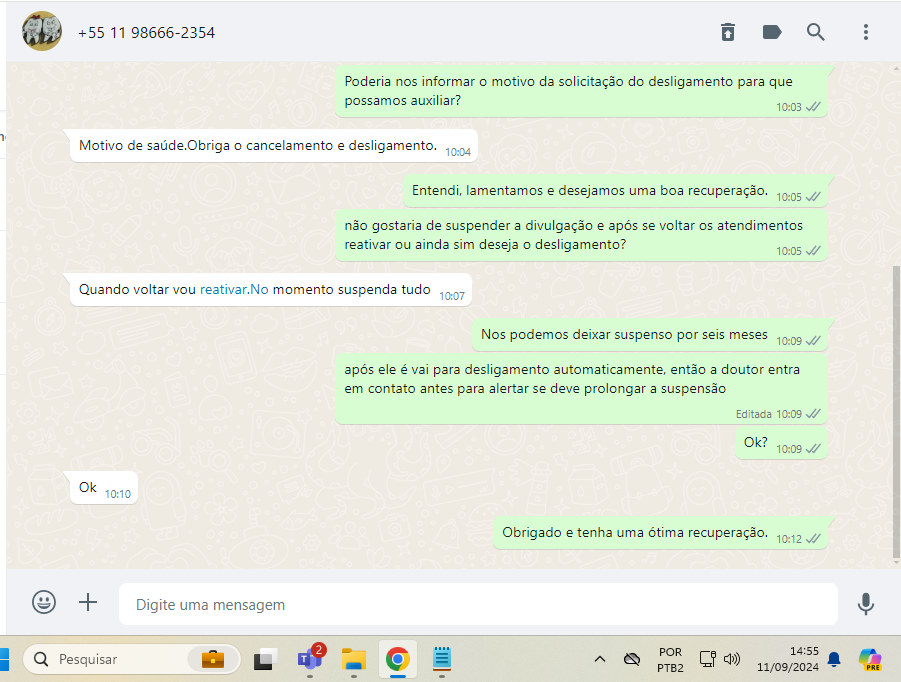Click the trash icon in chat header

tap(727, 32)
